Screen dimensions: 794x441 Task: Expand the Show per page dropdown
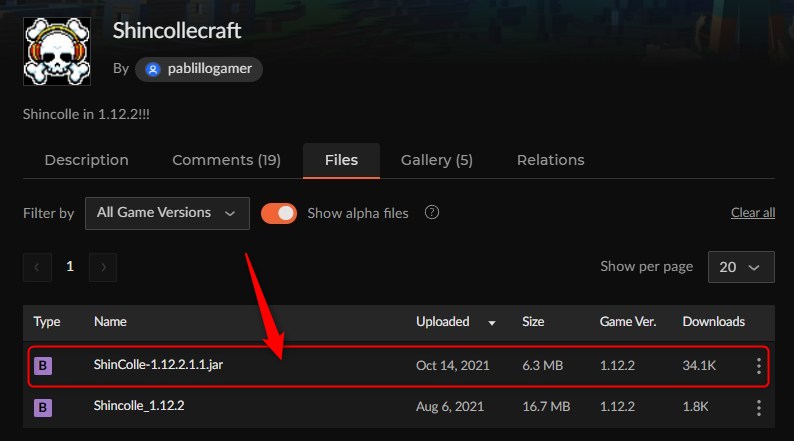[741, 267]
